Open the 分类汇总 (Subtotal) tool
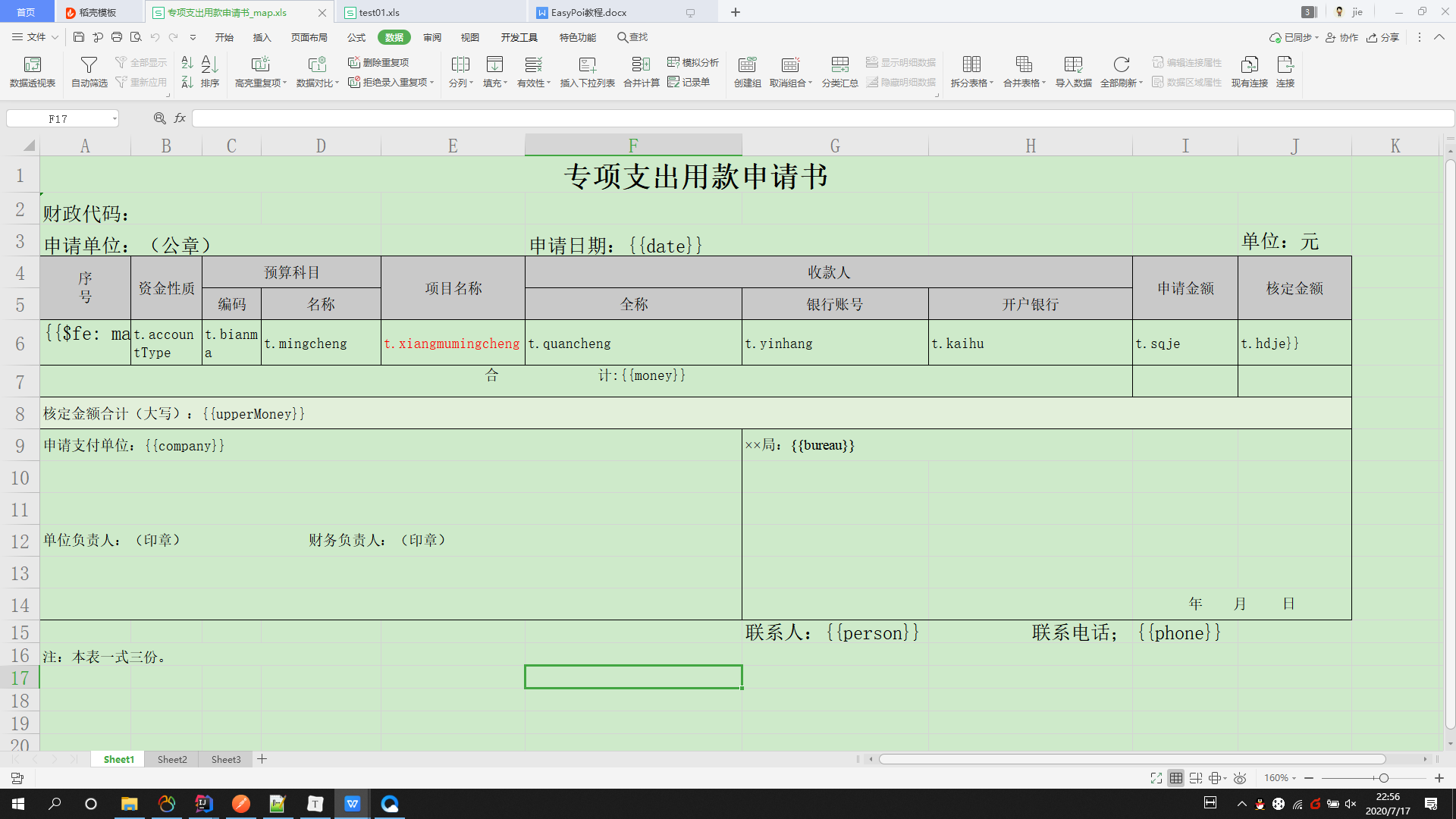The width and height of the screenshot is (1456, 819). pyautogui.click(x=840, y=72)
